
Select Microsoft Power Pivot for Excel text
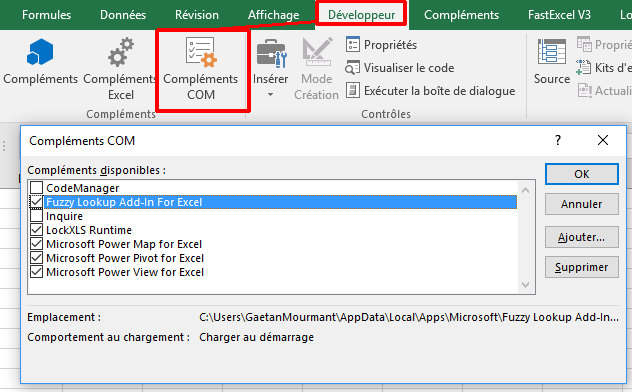tap(125, 258)
